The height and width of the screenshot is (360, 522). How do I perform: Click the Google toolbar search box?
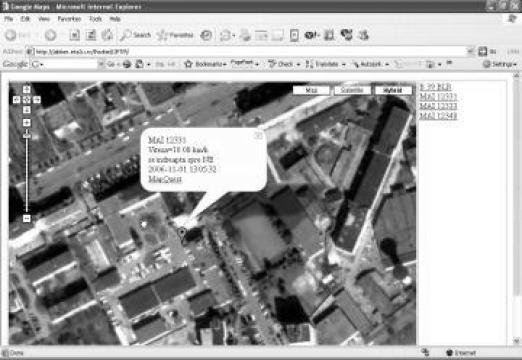pyautogui.click(x=68, y=64)
